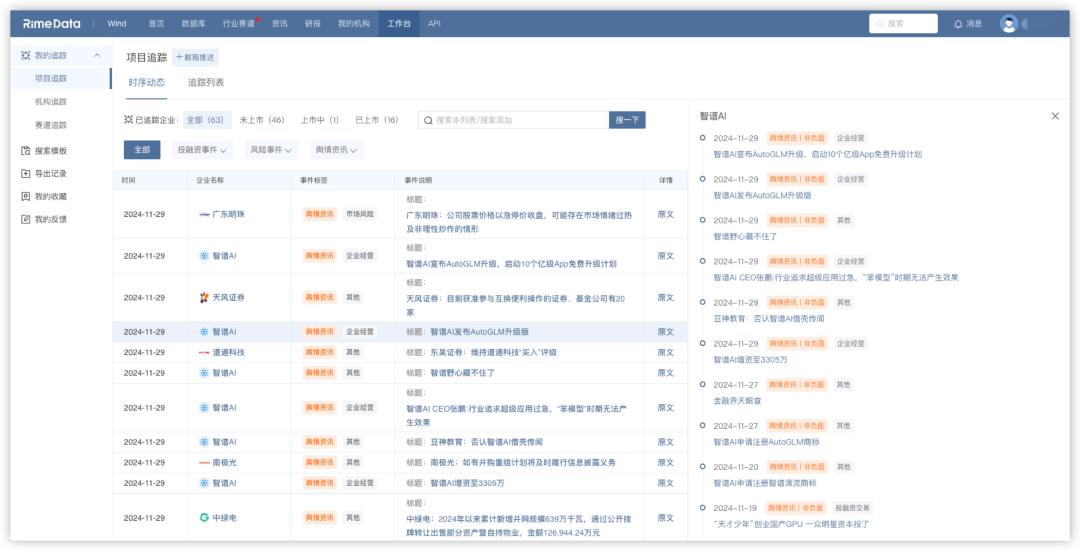The height and width of the screenshot is (551, 1080).
Task: Click the 我的追踪 sidebar icon
Action: (25, 55)
